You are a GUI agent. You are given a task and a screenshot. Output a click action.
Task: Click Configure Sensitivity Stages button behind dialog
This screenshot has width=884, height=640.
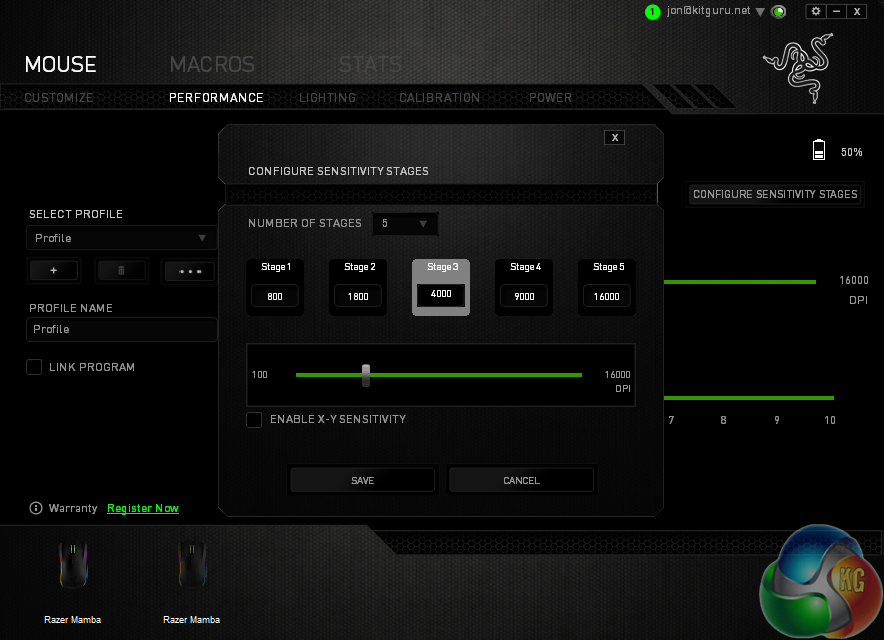[x=775, y=195]
